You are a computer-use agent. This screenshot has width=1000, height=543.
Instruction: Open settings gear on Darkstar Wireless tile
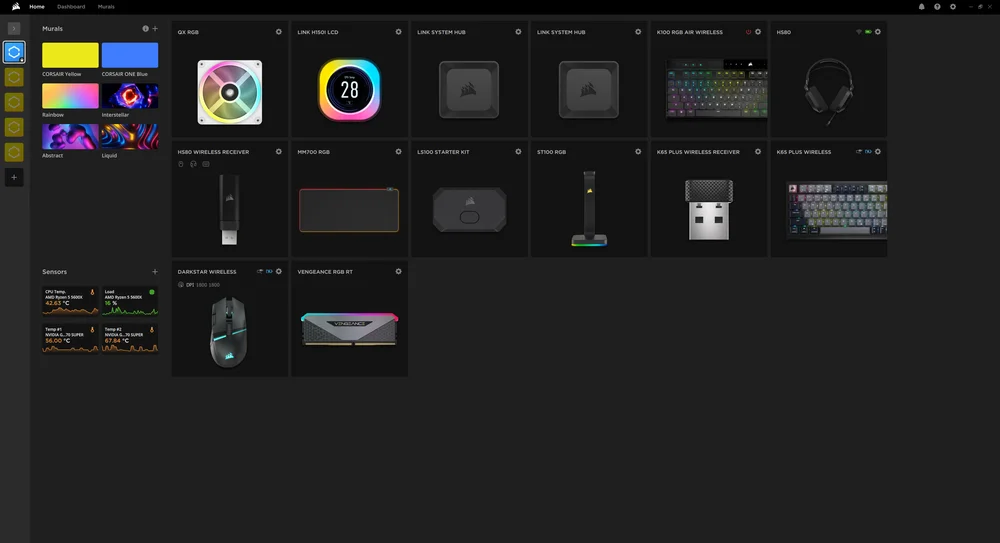279,271
